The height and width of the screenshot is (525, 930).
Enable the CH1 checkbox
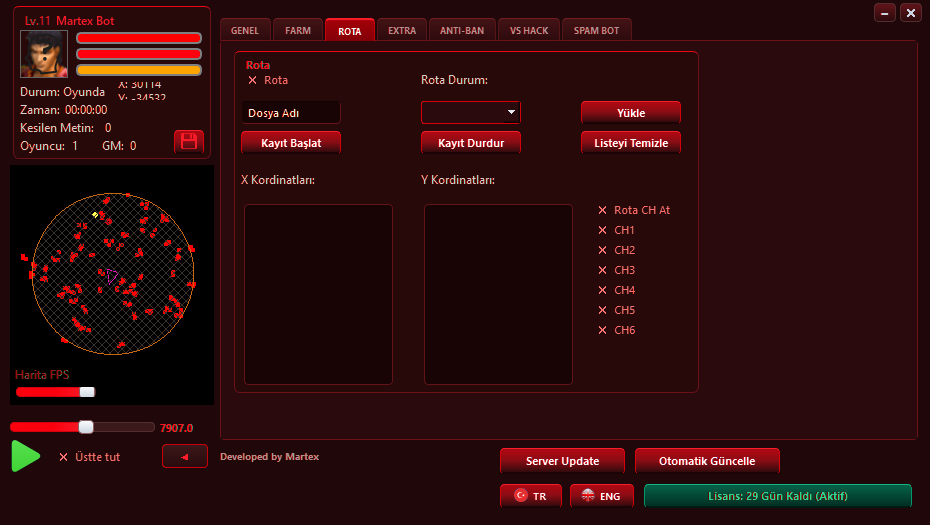[x=603, y=230]
